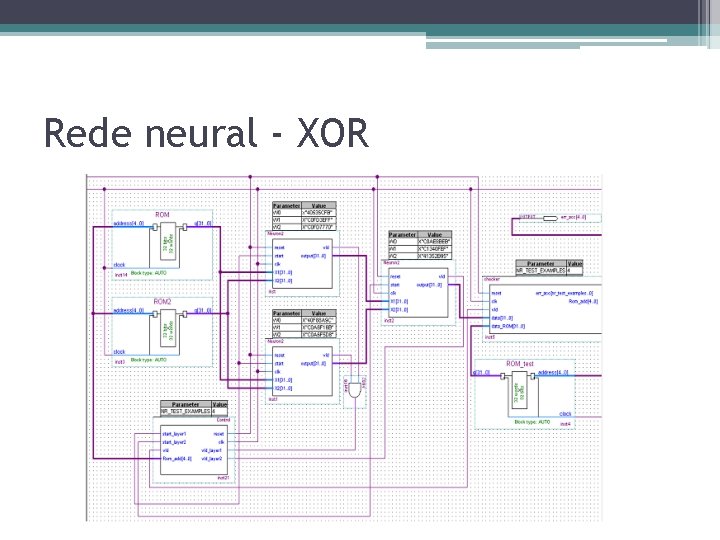Select the top first-layer Neuron2 block (inst)
Viewport: 720px width, 540px height.
302,264
